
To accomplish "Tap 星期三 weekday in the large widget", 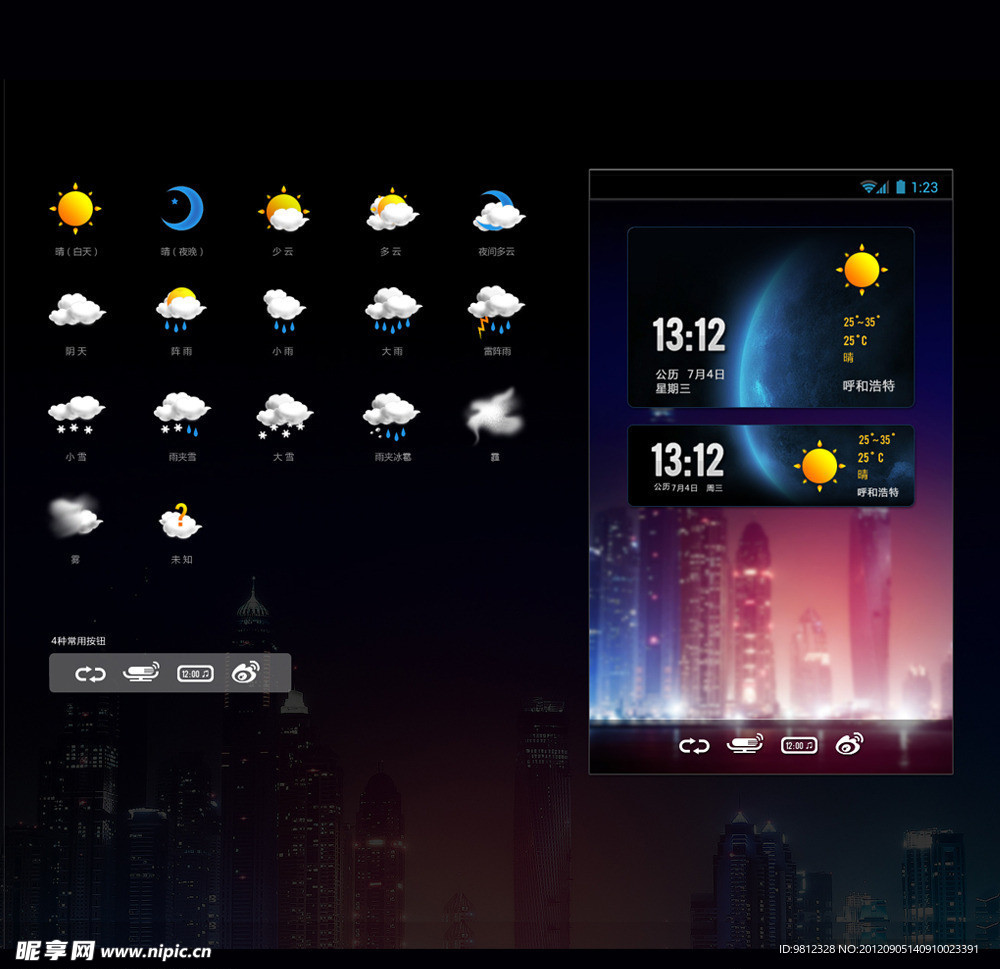I will (673, 388).
